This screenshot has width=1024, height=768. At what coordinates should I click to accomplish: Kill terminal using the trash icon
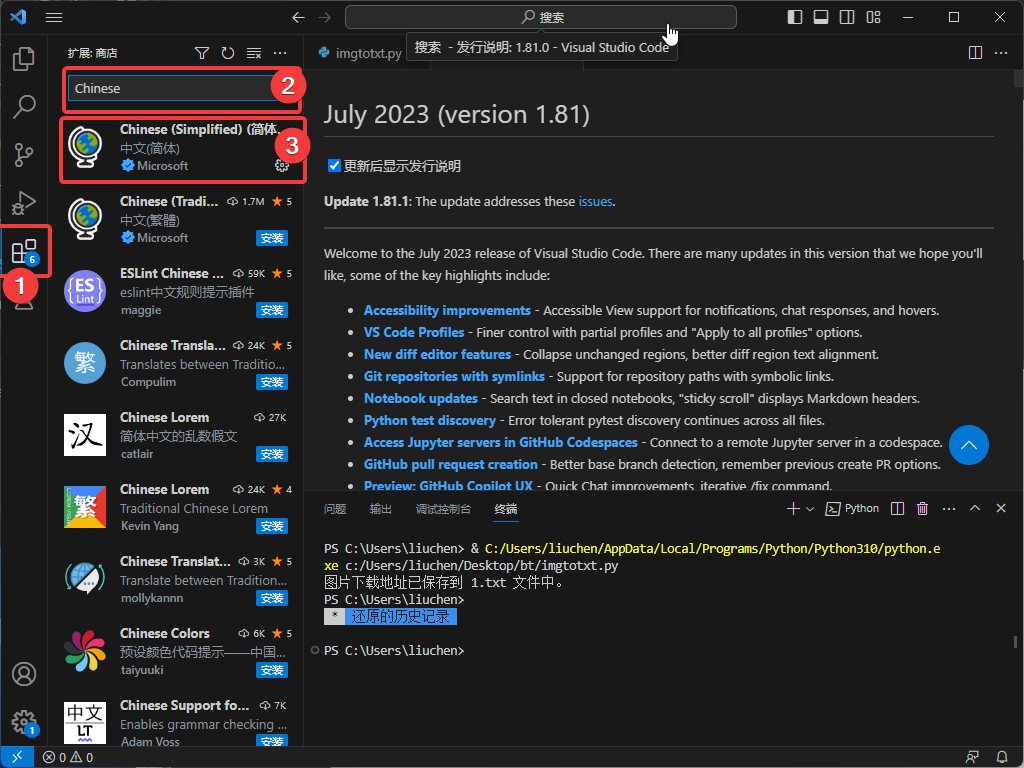pyautogui.click(x=923, y=509)
